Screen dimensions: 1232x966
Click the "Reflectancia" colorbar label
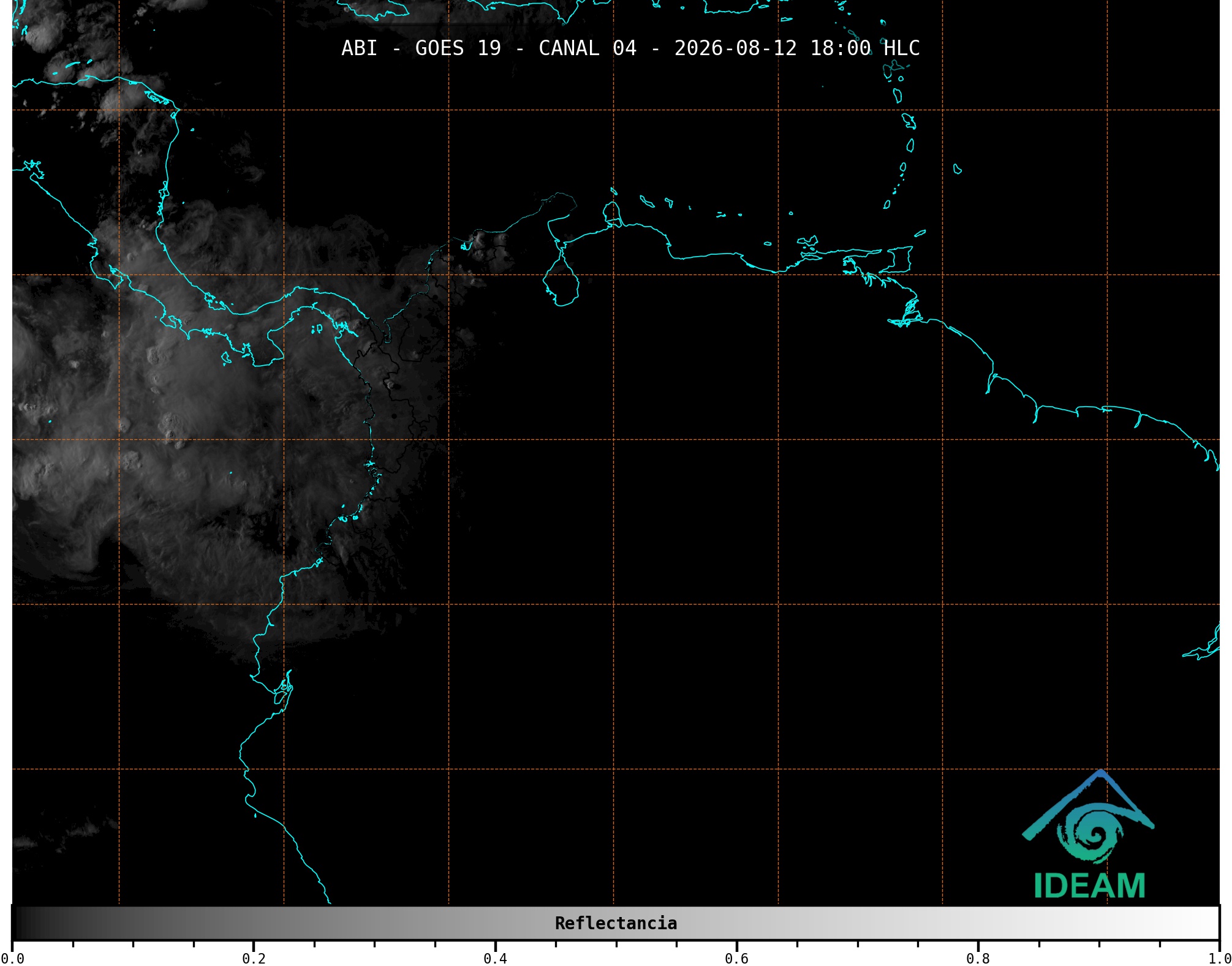[x=616, y=923]
